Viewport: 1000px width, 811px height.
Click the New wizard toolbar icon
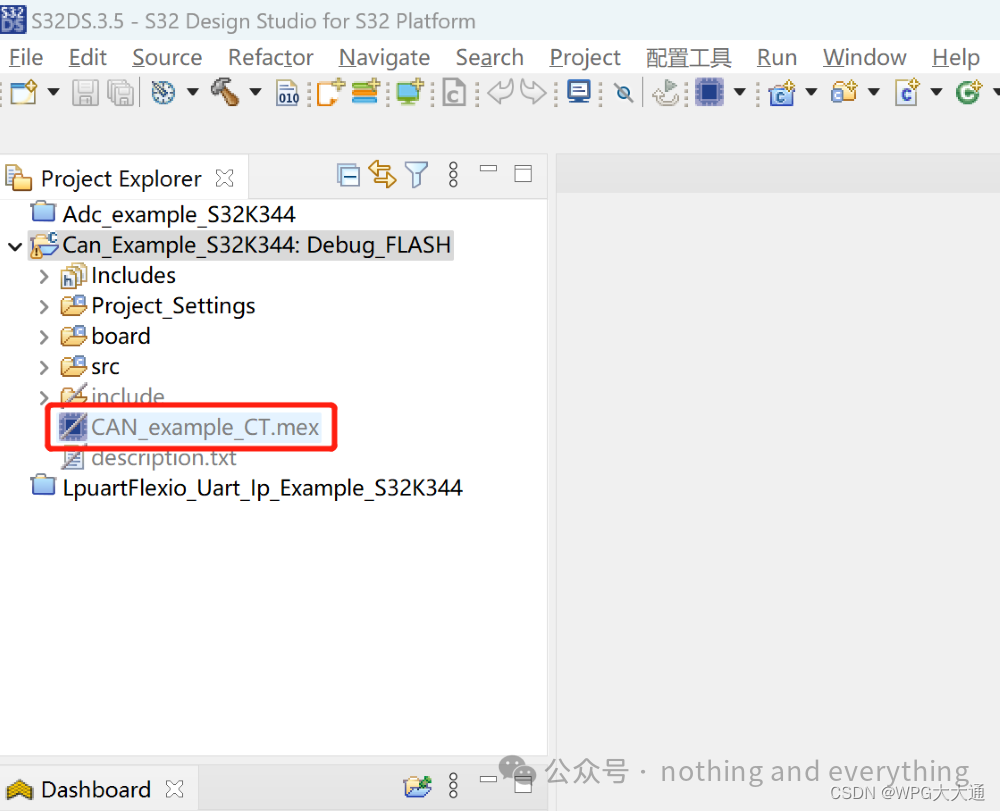click(24, 92)
